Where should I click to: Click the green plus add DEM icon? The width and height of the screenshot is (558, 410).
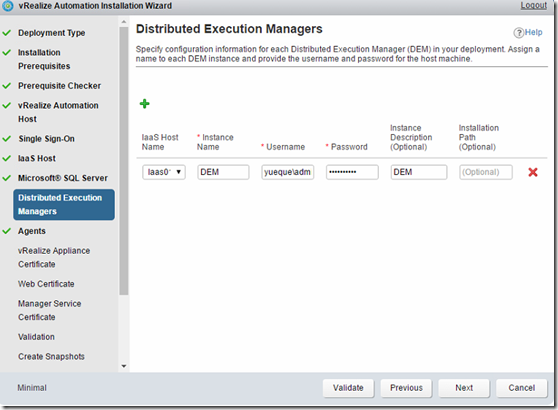coord(144,104)
